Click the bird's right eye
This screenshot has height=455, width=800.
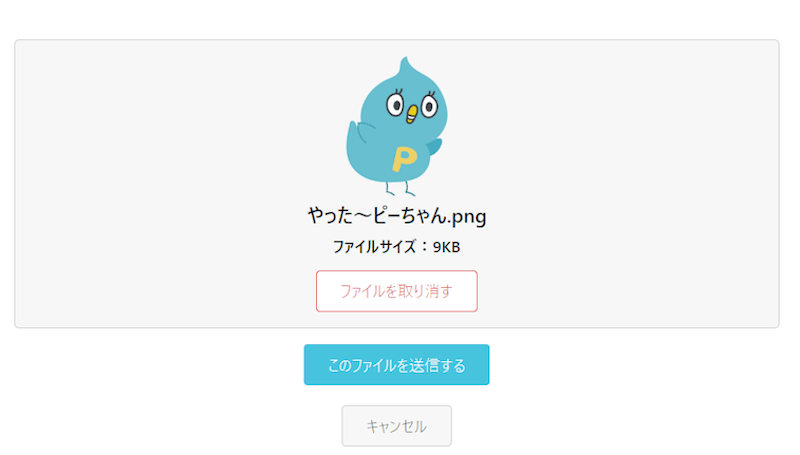tap(429, 106)
